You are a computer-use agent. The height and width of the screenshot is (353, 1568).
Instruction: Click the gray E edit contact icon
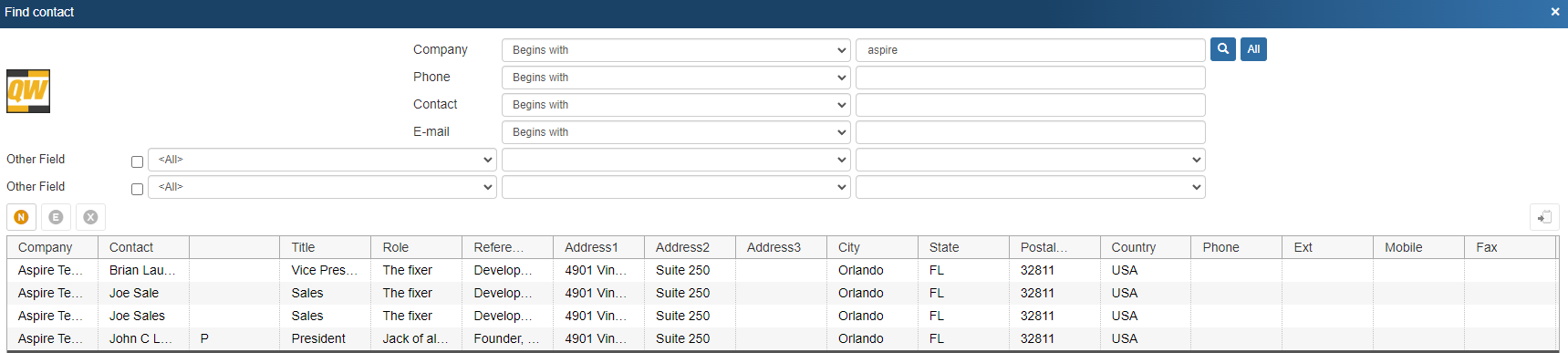point(56,217)
